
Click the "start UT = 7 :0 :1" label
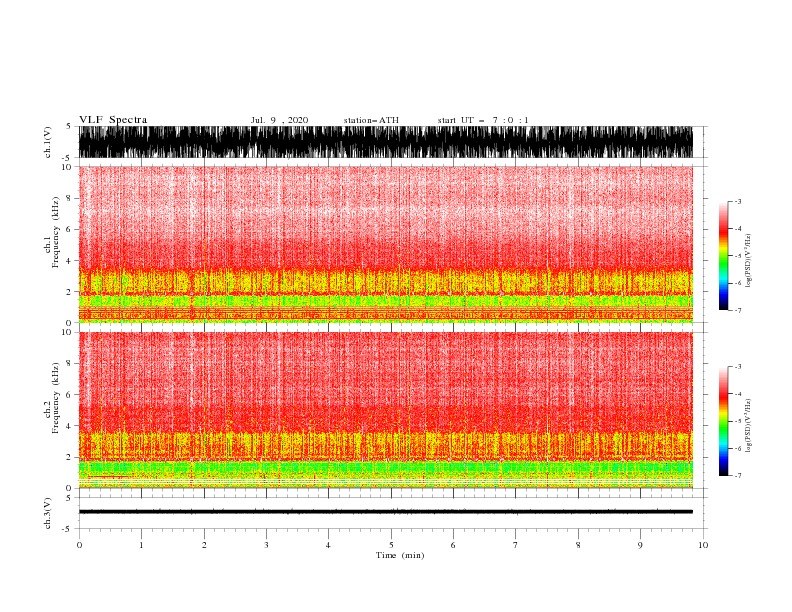click(483, 120)
